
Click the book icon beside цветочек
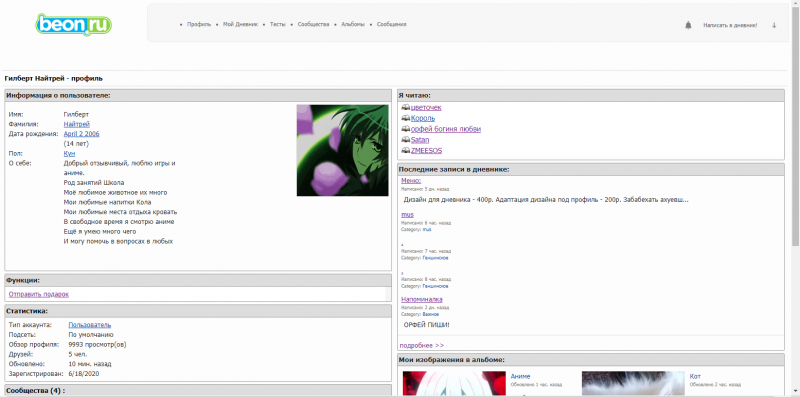[x=406, y=108]
